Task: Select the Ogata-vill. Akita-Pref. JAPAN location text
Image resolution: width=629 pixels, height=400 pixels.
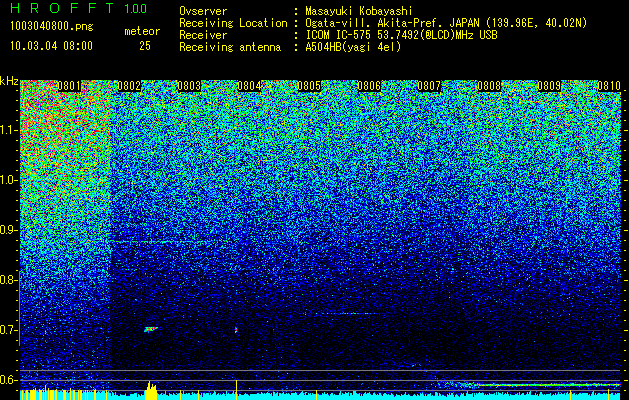Action: (446, 23)
